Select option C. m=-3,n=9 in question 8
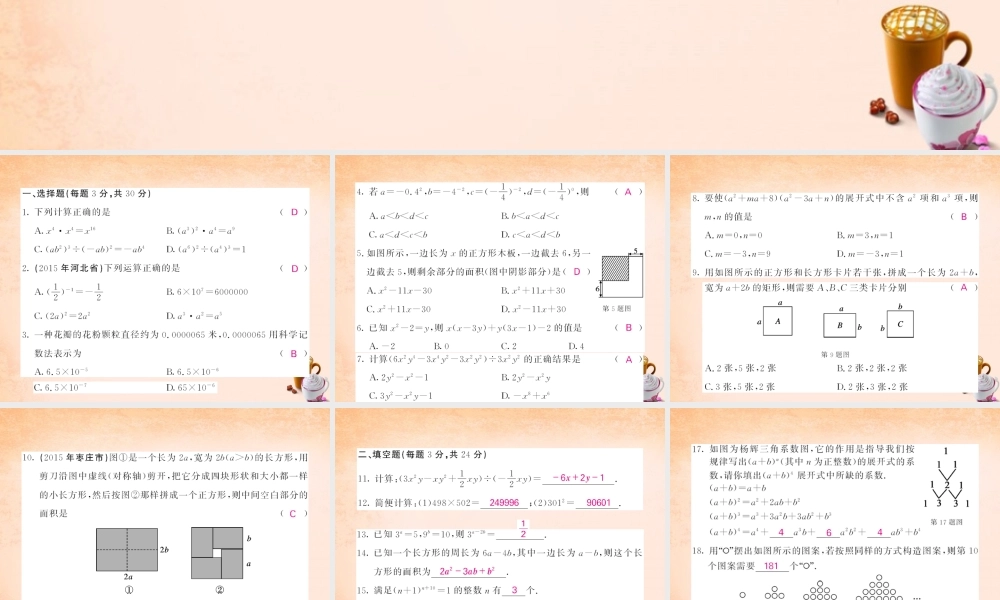Image resolution: width=1000 pixels, height=600 pixels. tap(737, 254)
